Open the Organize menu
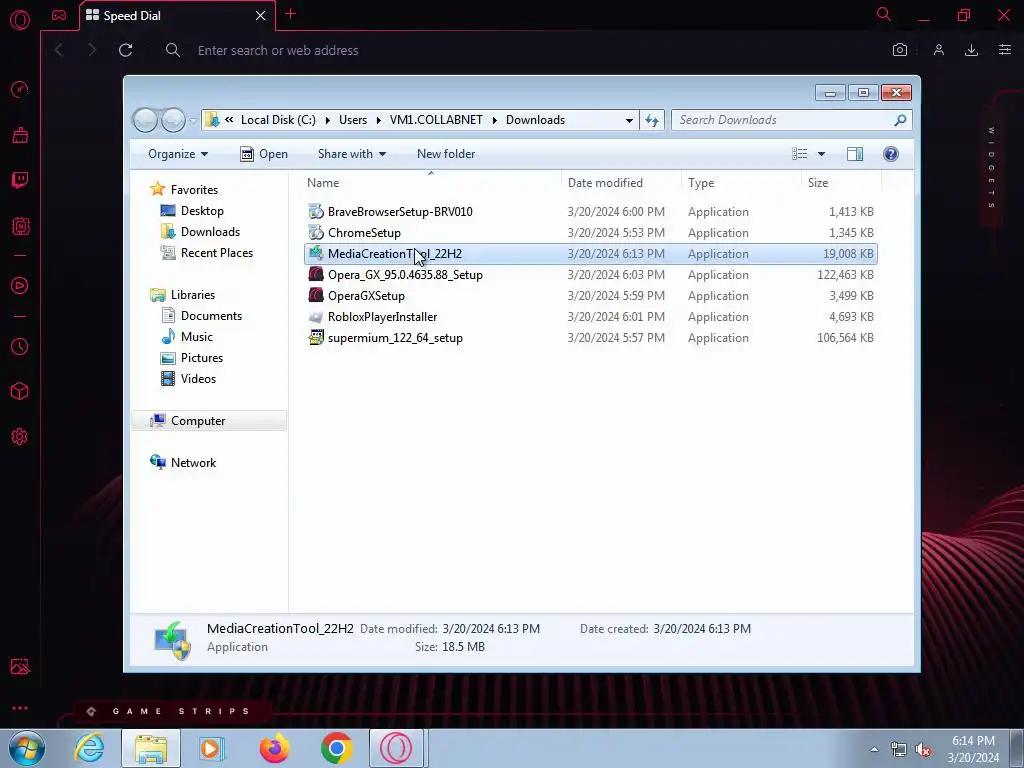 [178, 154]
